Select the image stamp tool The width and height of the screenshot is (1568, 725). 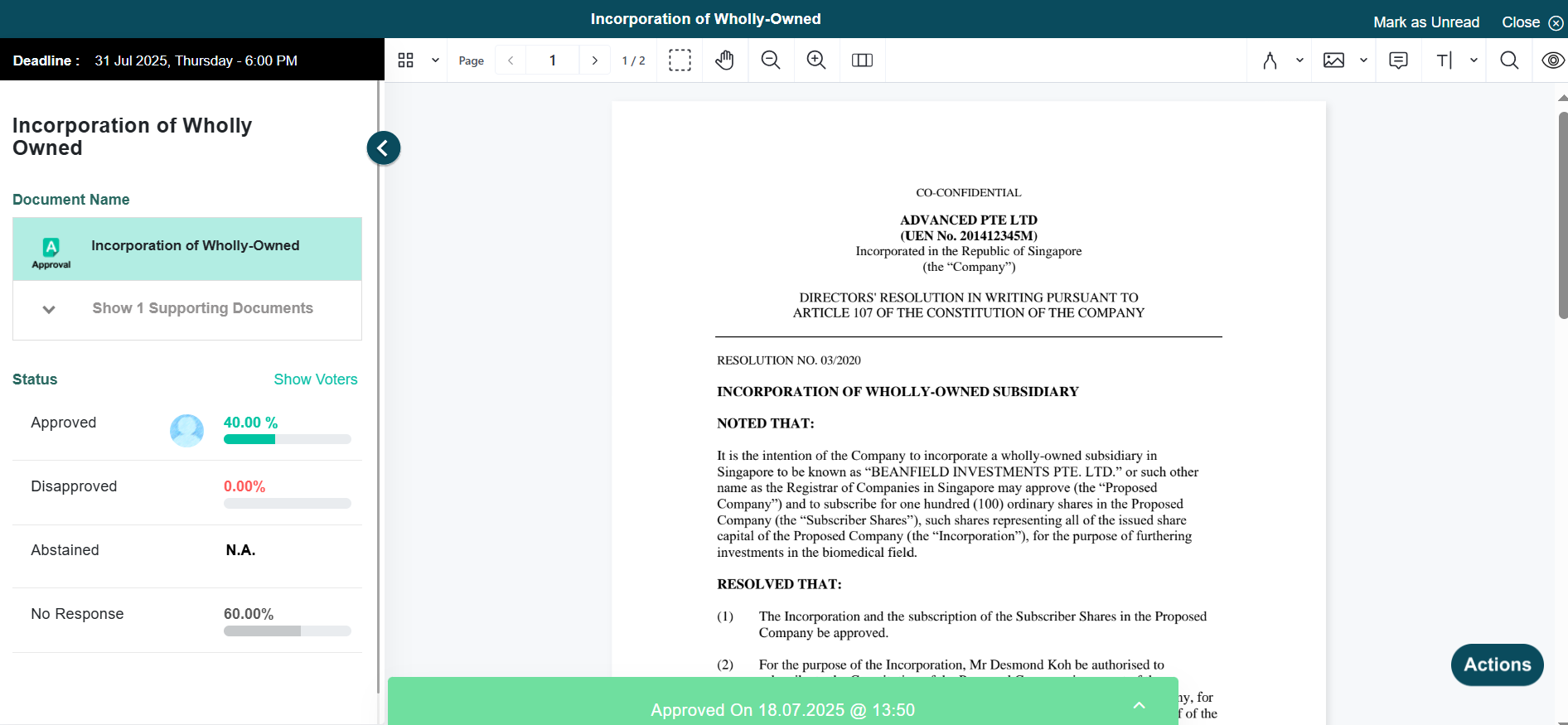click(x=1333, y=60)
